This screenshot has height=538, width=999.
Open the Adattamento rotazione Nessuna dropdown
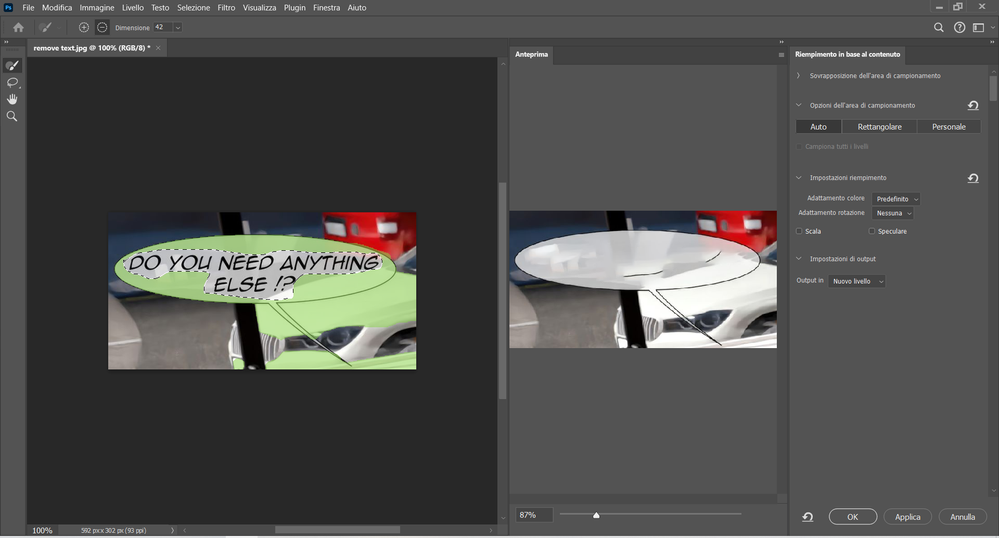pyautogui.click(x=893, y=213)
